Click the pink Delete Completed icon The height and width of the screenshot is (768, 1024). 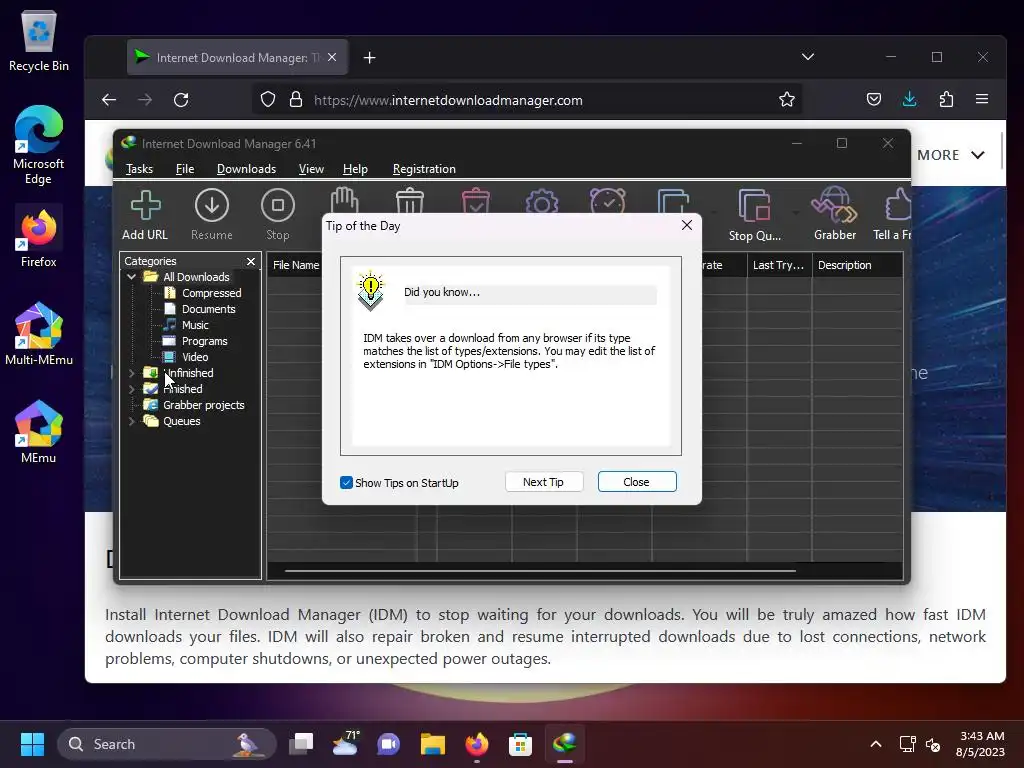tap(475, 201)
